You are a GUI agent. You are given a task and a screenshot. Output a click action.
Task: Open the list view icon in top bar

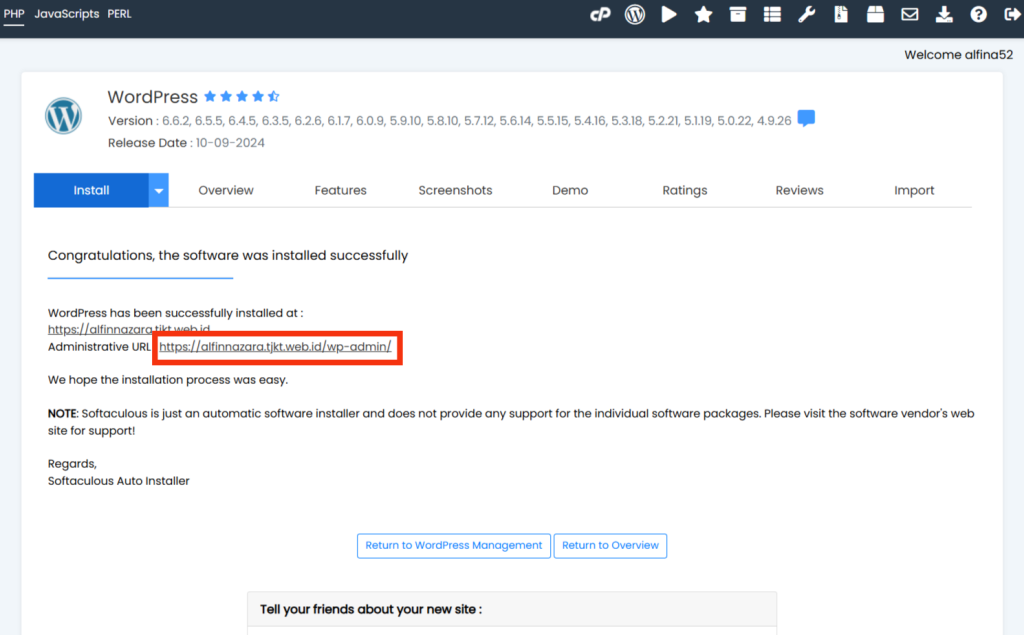(x=772, y=14)
